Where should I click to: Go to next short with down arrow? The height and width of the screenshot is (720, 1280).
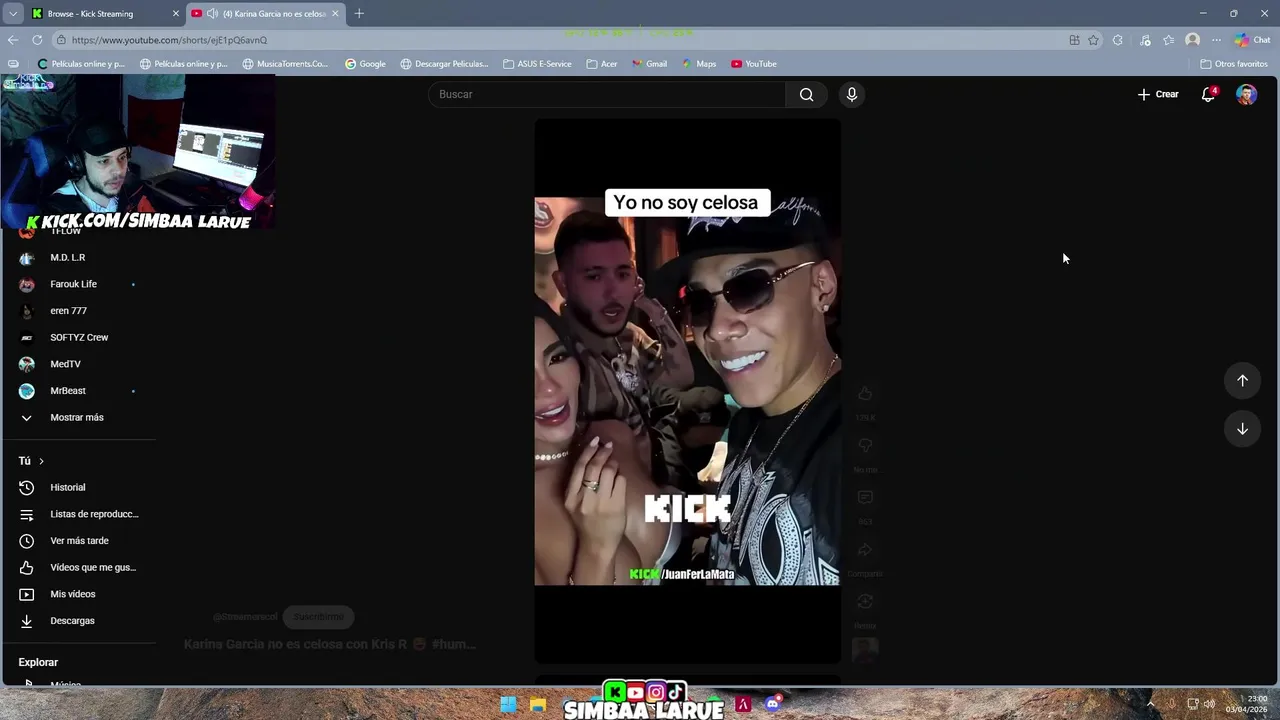1242,429
